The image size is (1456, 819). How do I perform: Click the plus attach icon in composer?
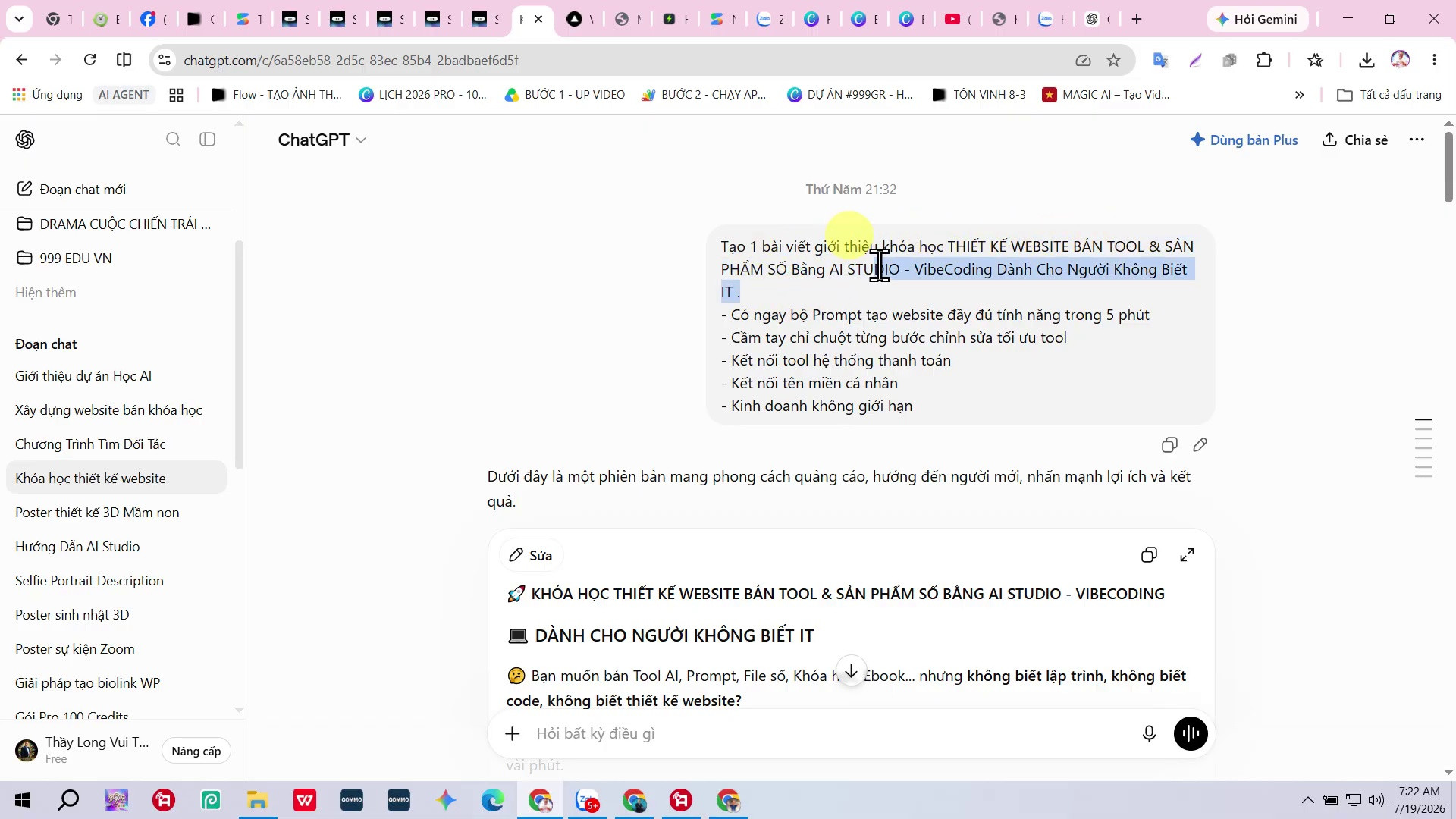click(x=513, y=733)
